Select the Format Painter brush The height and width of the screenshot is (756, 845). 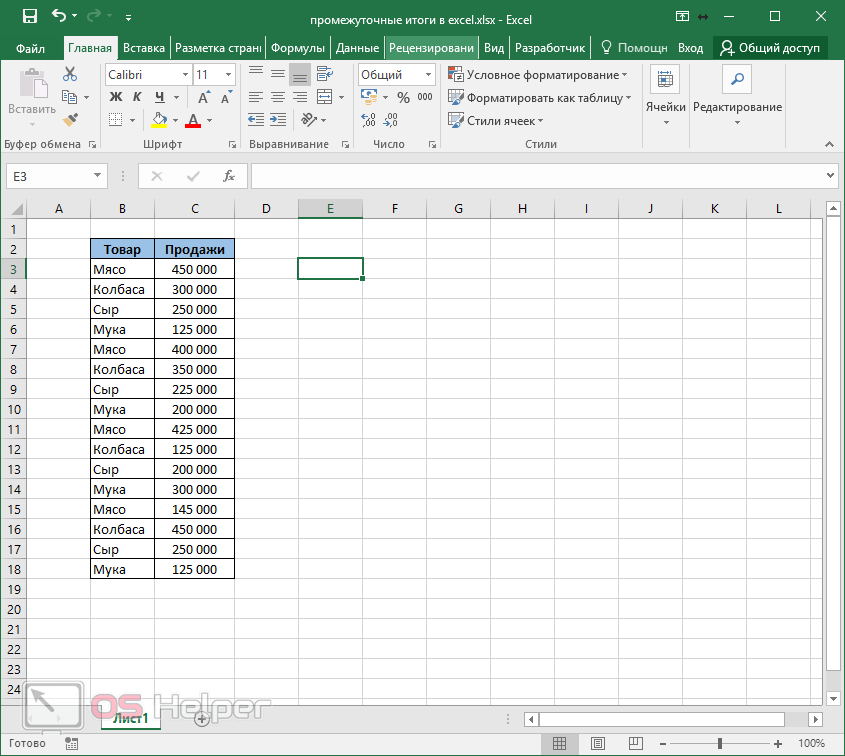pos(71,120)
